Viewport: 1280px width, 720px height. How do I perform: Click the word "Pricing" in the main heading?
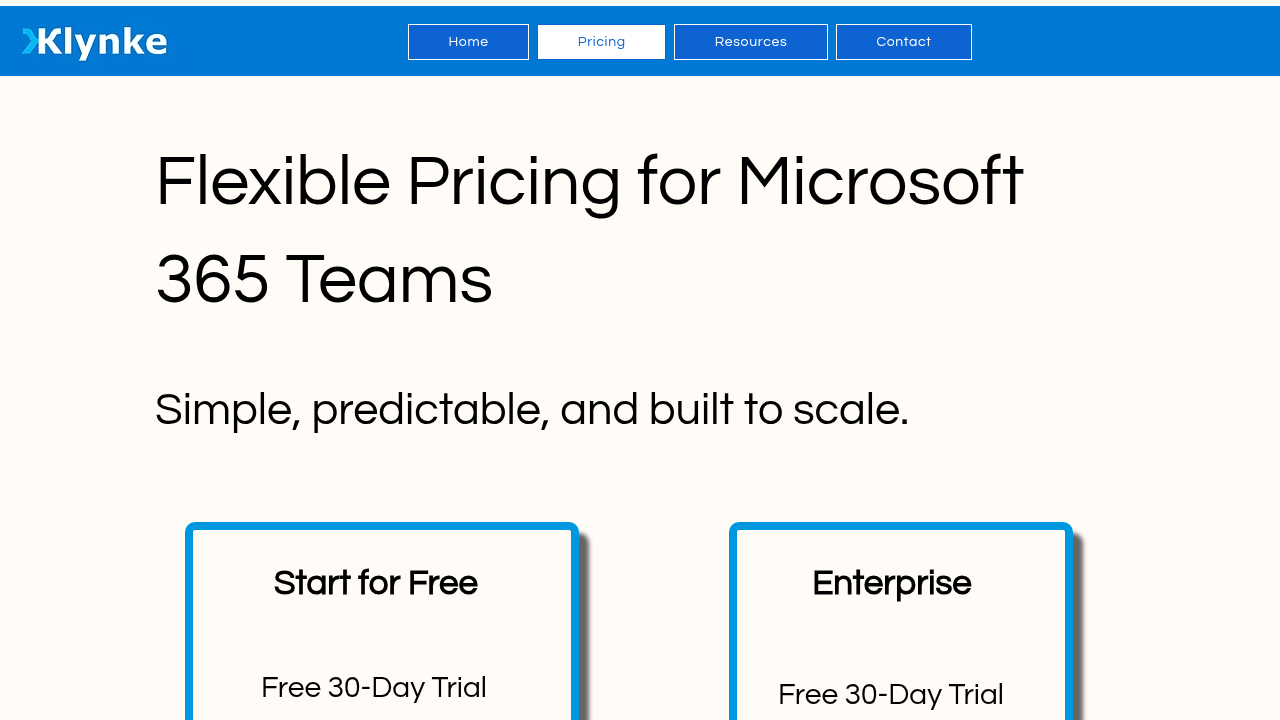coord(513,182)
